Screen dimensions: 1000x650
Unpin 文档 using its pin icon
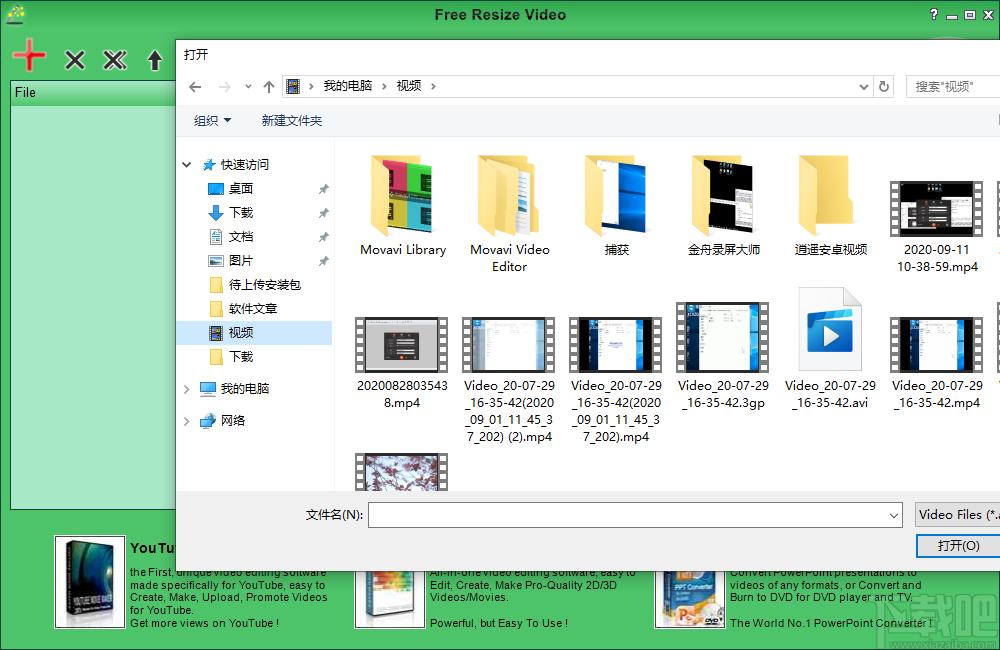[x=323, y=237]
